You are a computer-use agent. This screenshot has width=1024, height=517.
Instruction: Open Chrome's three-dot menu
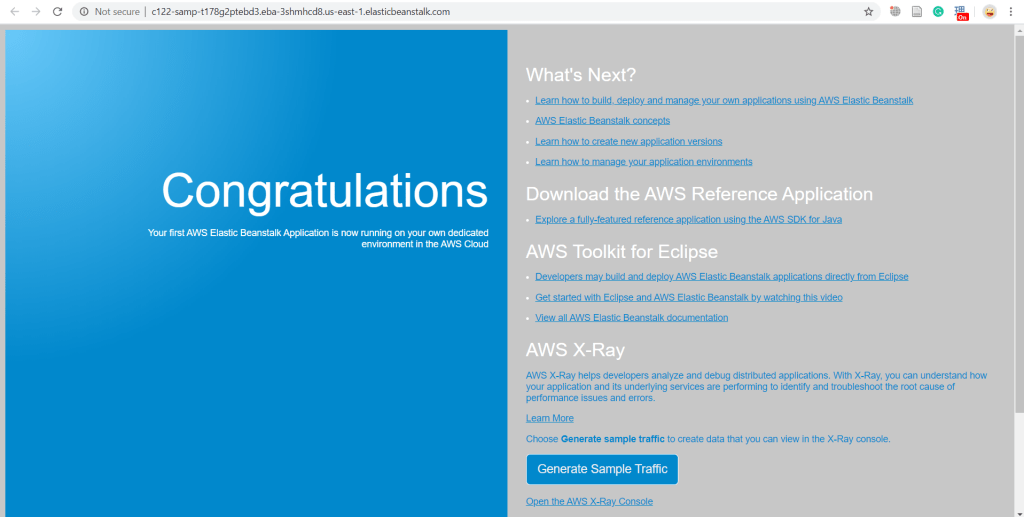tap(1011, 12)
